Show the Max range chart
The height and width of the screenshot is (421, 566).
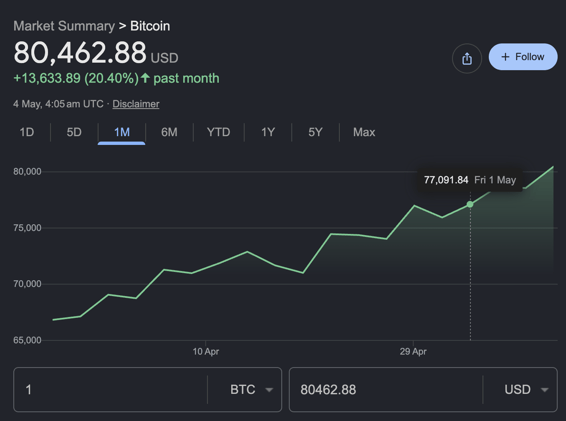pyautogui.click(x=364, y=132)
